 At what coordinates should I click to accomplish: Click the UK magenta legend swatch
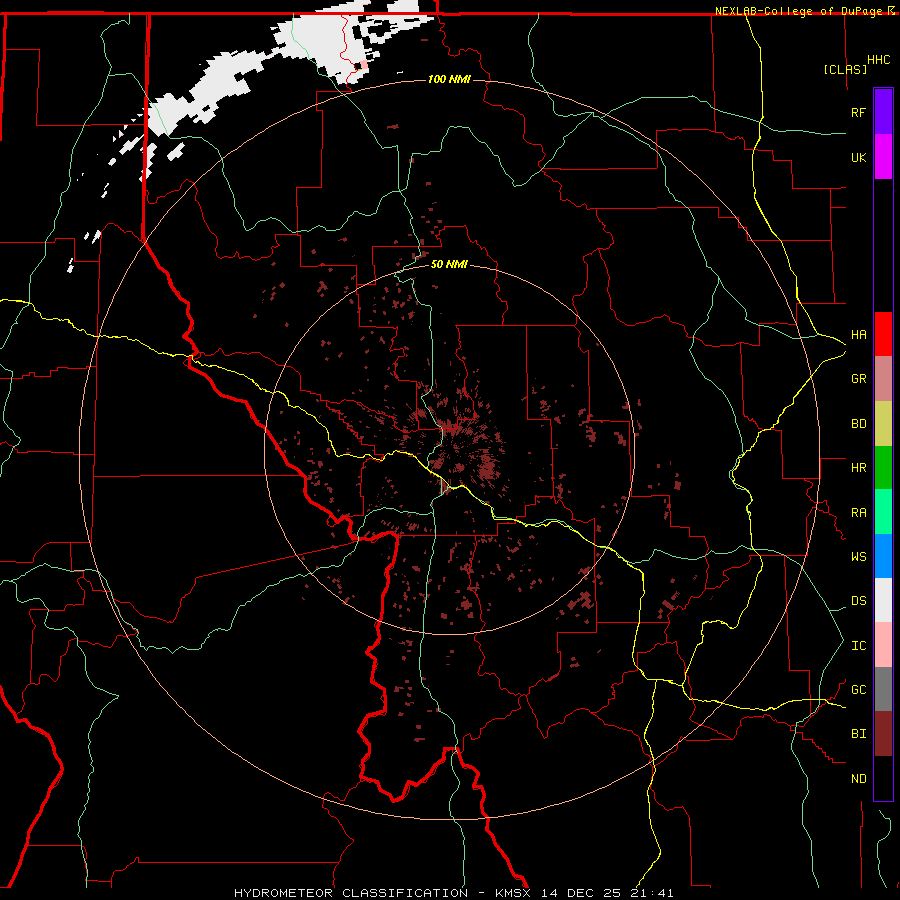(883, 157)
